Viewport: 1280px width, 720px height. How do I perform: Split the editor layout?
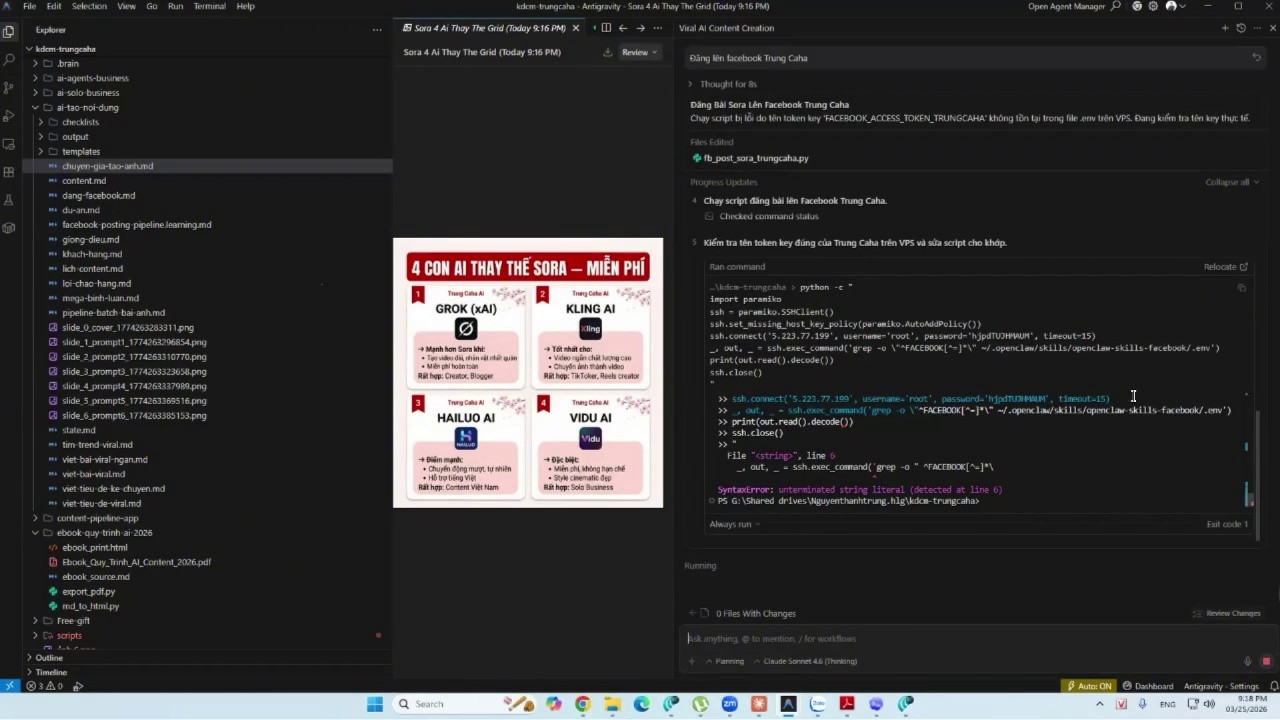tap(606, 28)
